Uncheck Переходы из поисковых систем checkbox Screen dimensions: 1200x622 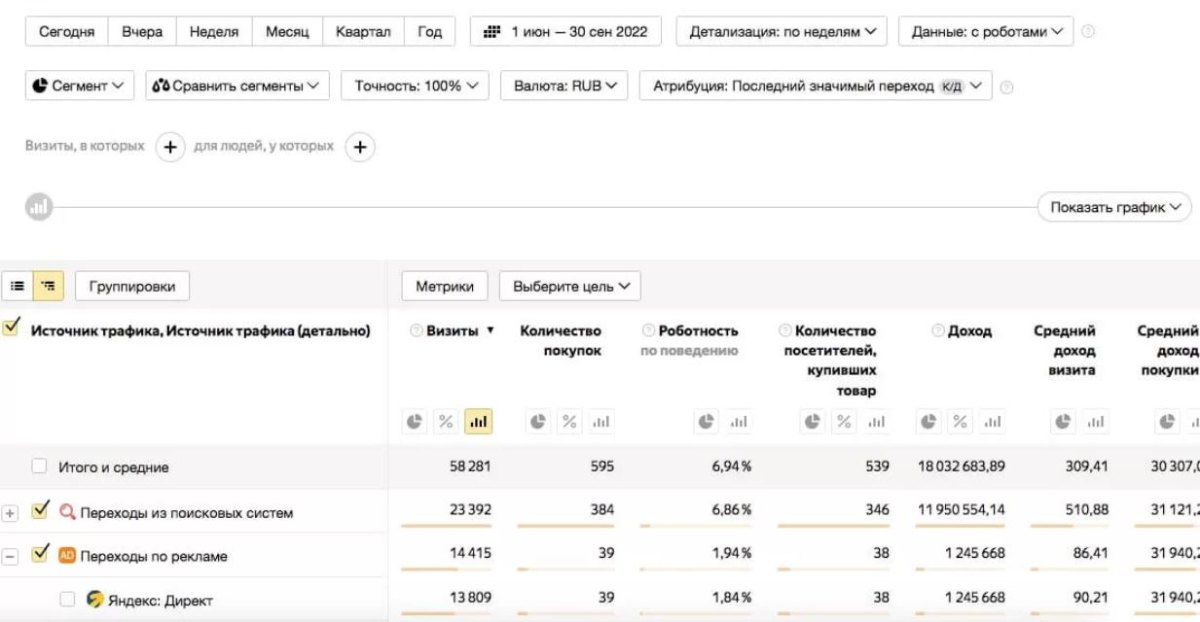pos(40,510)
